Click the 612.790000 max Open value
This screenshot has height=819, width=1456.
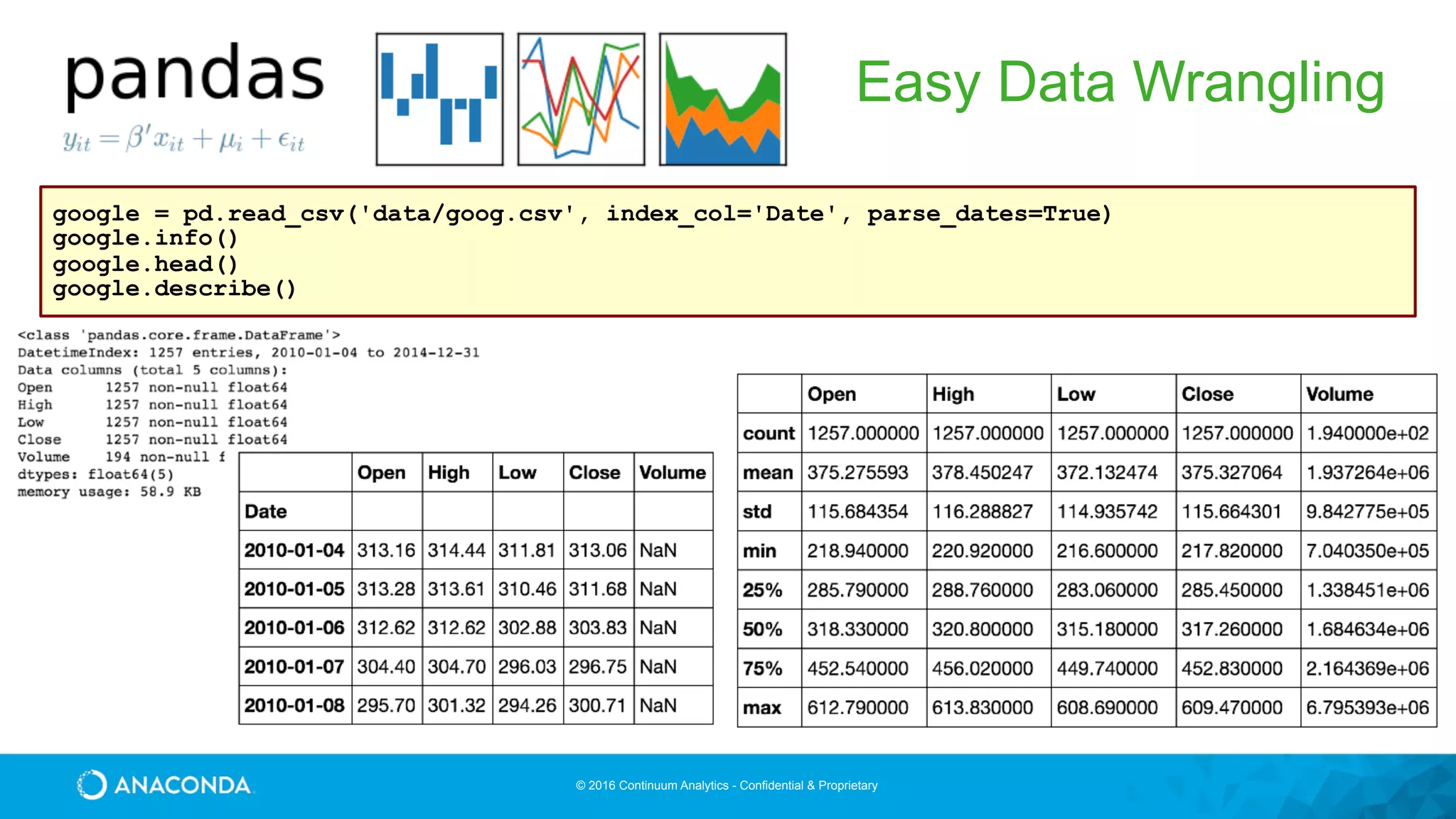(x=857, y=708)
